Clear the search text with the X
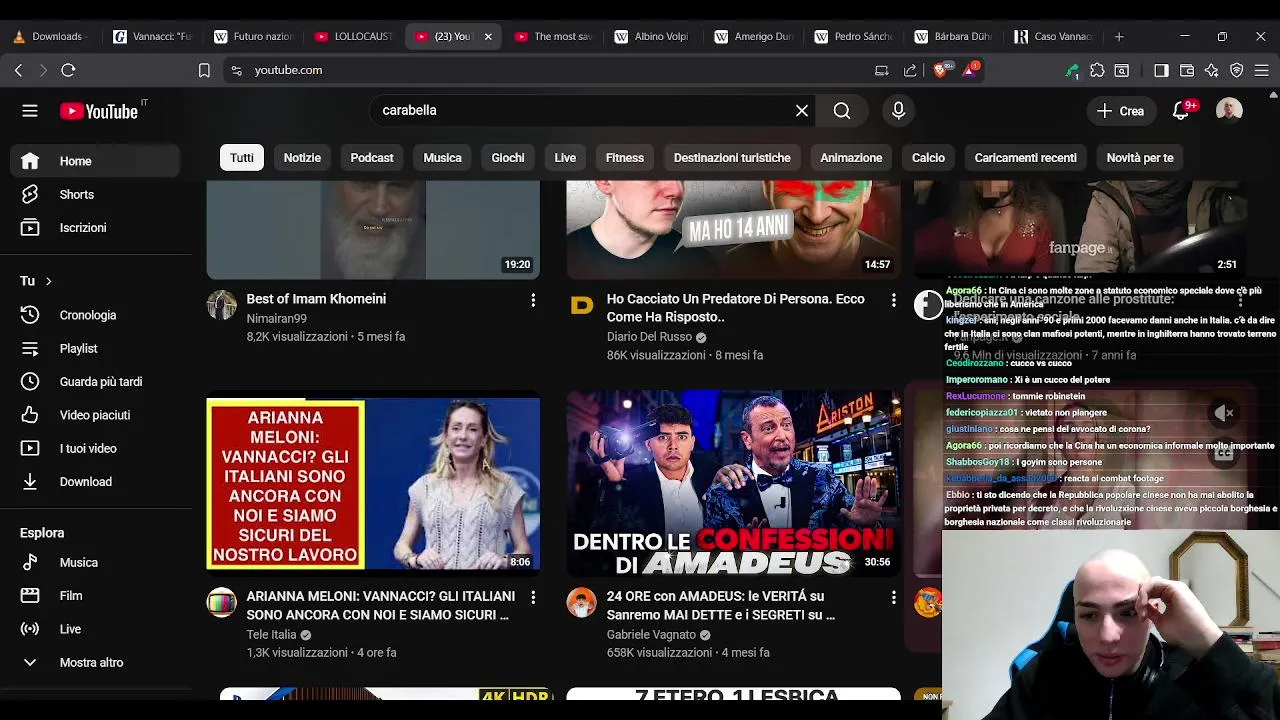Viewport: 1280px width, 720px height. pos(802,111)
